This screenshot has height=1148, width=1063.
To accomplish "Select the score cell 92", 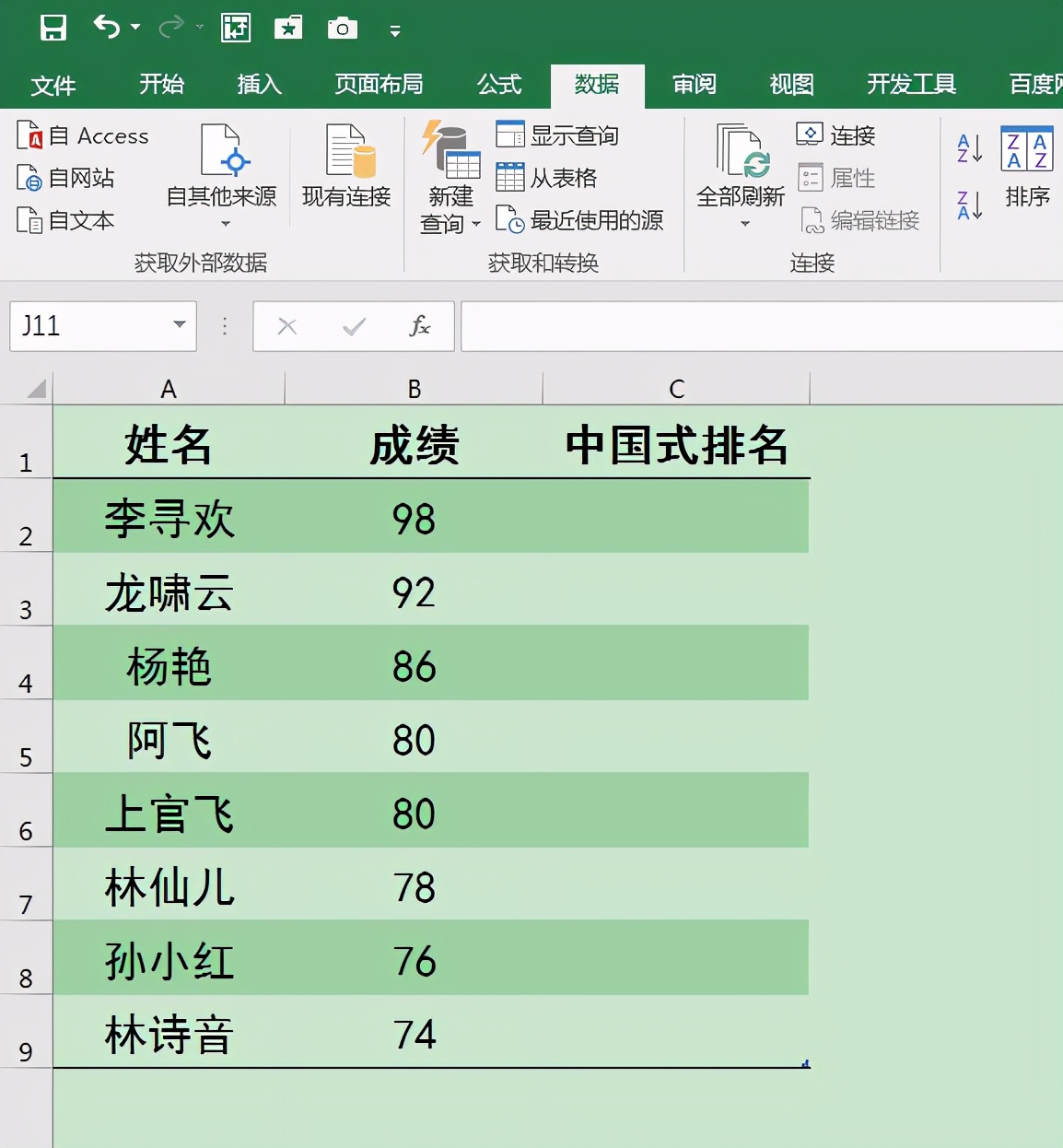I will point(415,591).
